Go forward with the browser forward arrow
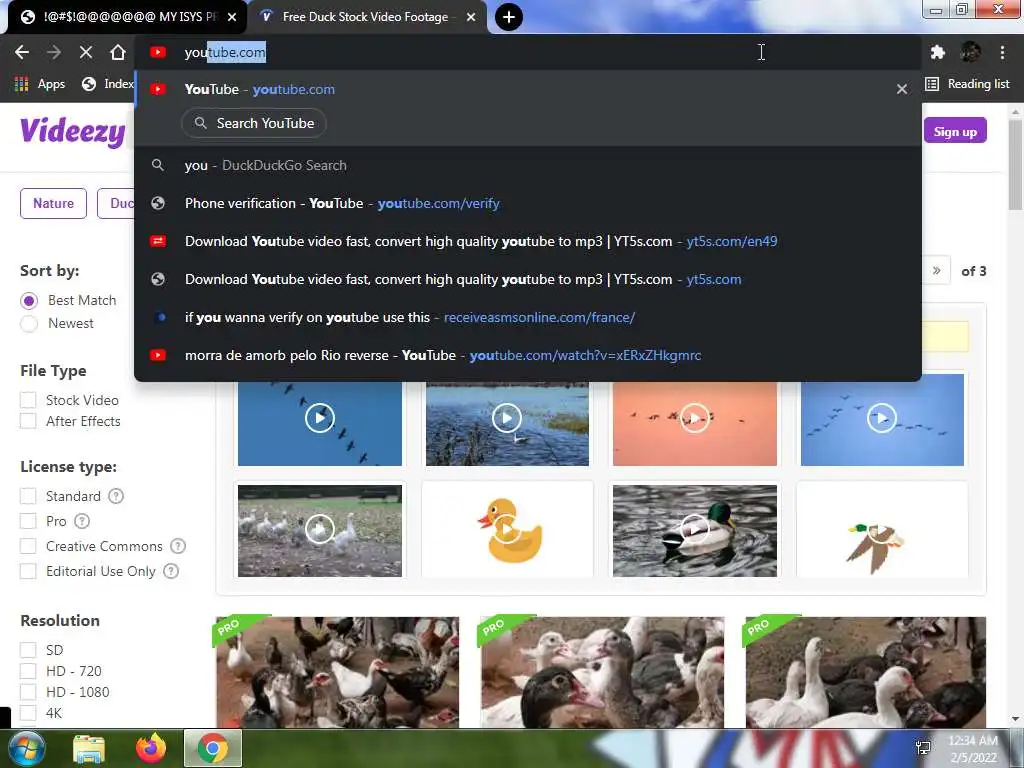This screenshot has width=1024, height=768. [54, 52]
